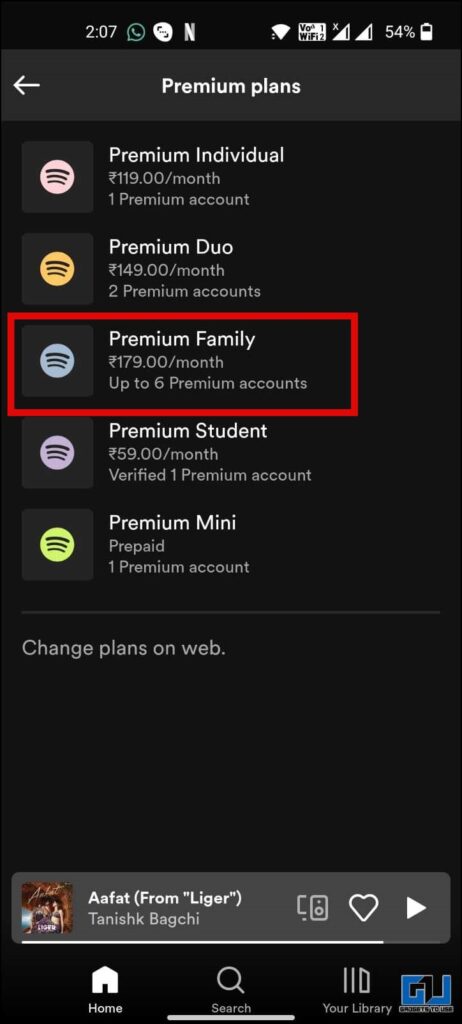Select the blue Premium Family icon
Viewport: 462px width, 1024px height.
[58, 360]
